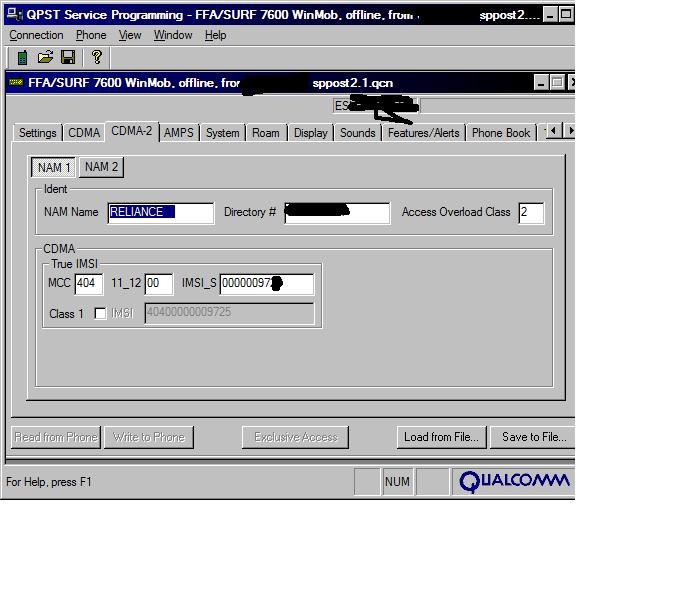Click the phone connection toolbar icon
The height and width of the screenshot is (596, 699).
(x=22, y=58)
